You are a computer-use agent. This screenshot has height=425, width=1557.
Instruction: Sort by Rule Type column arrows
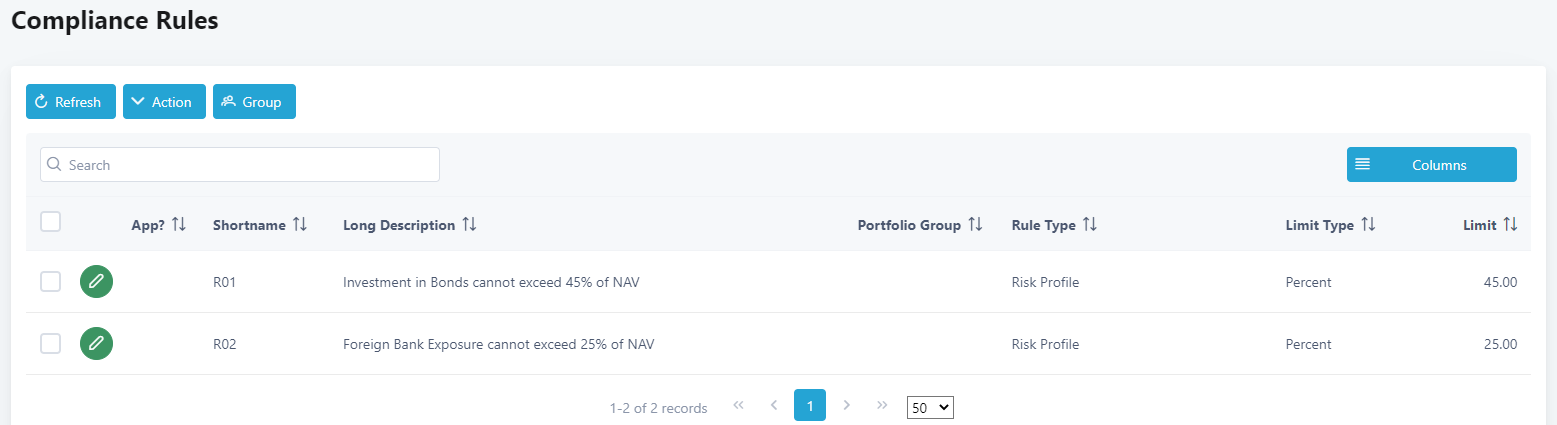click(x=1090, y=225)
